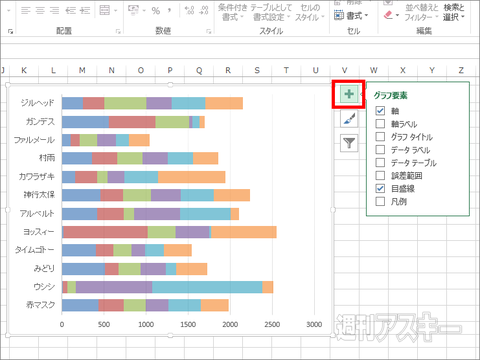Screen dimensions: 480x360
Task: Expand the accounting format dropdown arrow
Action: [144, 11]
